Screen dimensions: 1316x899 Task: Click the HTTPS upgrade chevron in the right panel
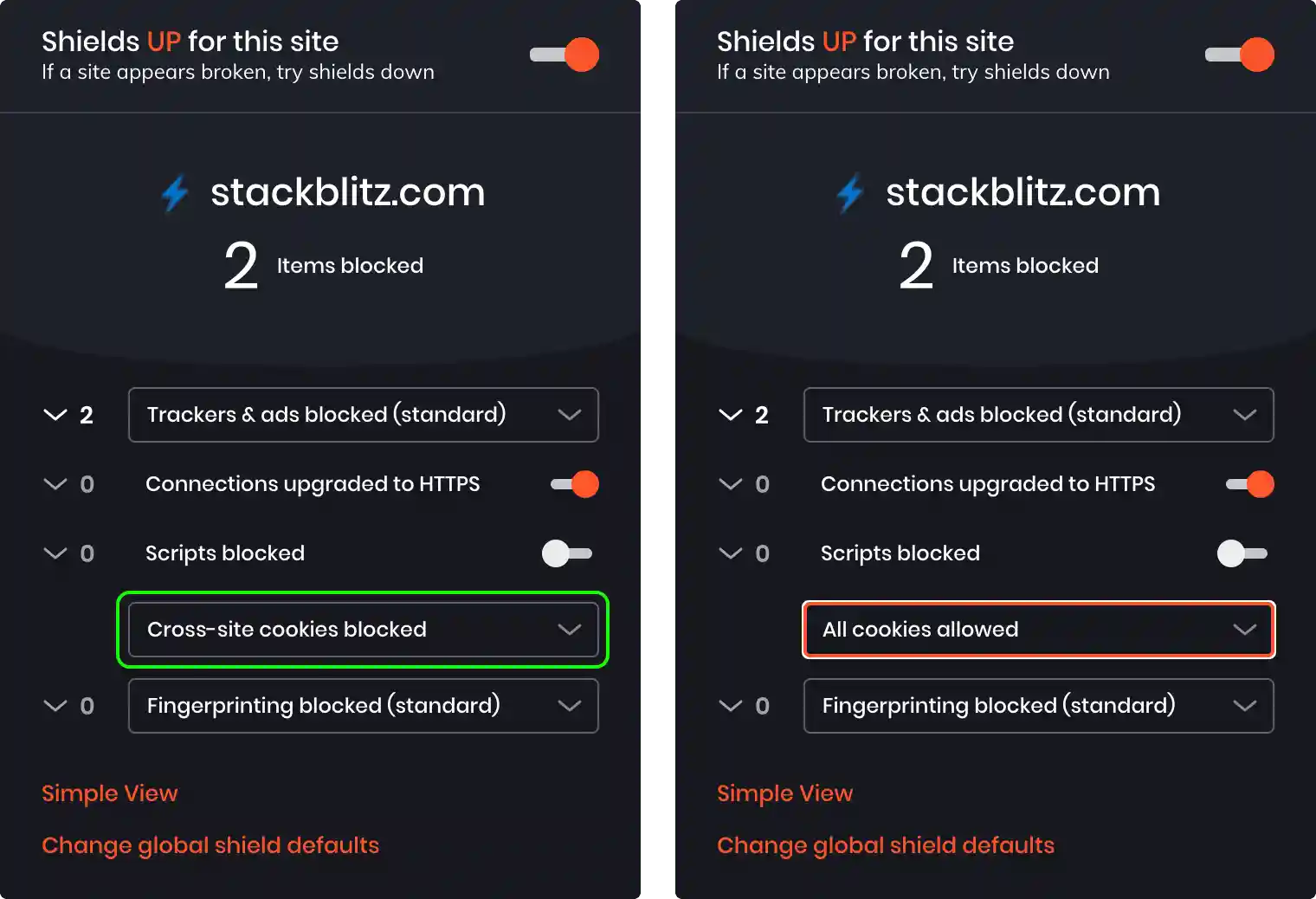click(730, 484)
